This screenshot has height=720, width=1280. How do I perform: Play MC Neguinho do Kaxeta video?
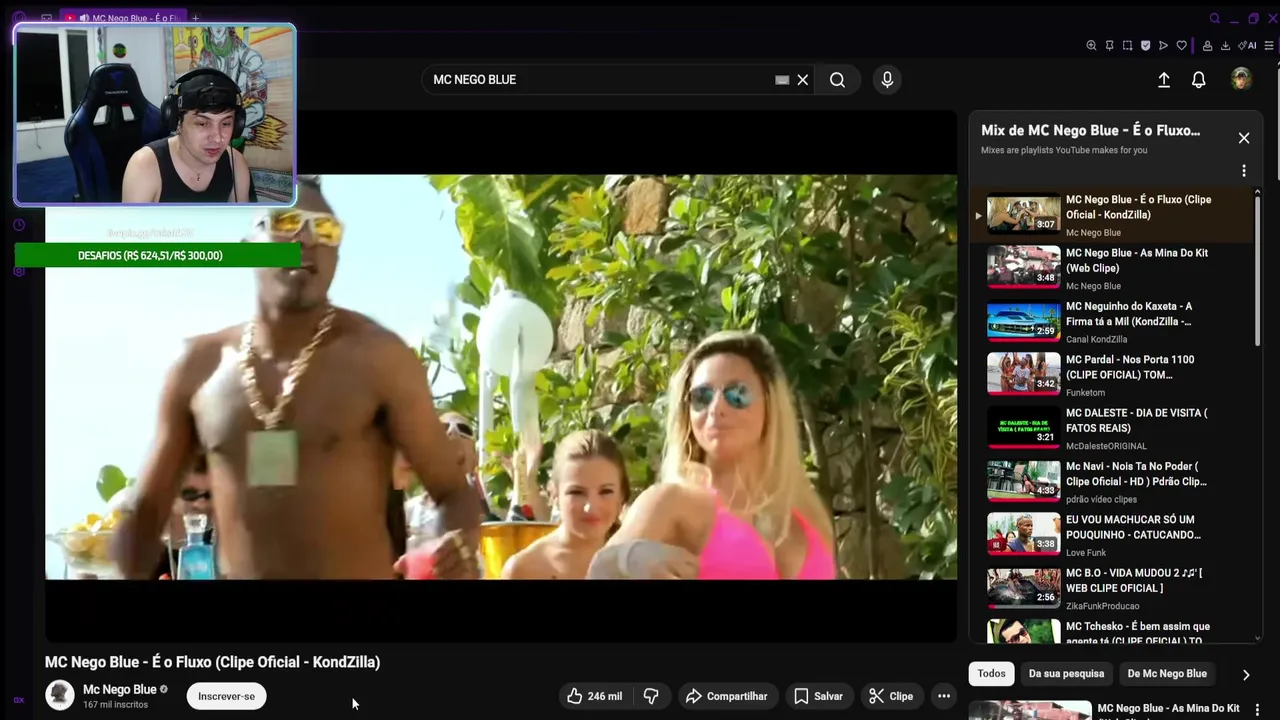(x=1110, y=321)
